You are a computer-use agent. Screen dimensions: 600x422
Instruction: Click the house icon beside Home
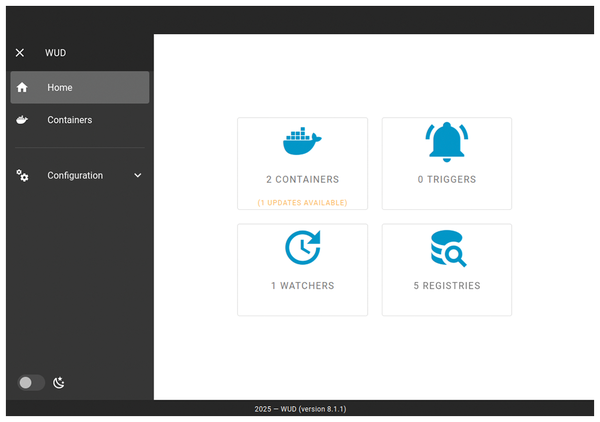pyautogui.click(x=22, y=88)
